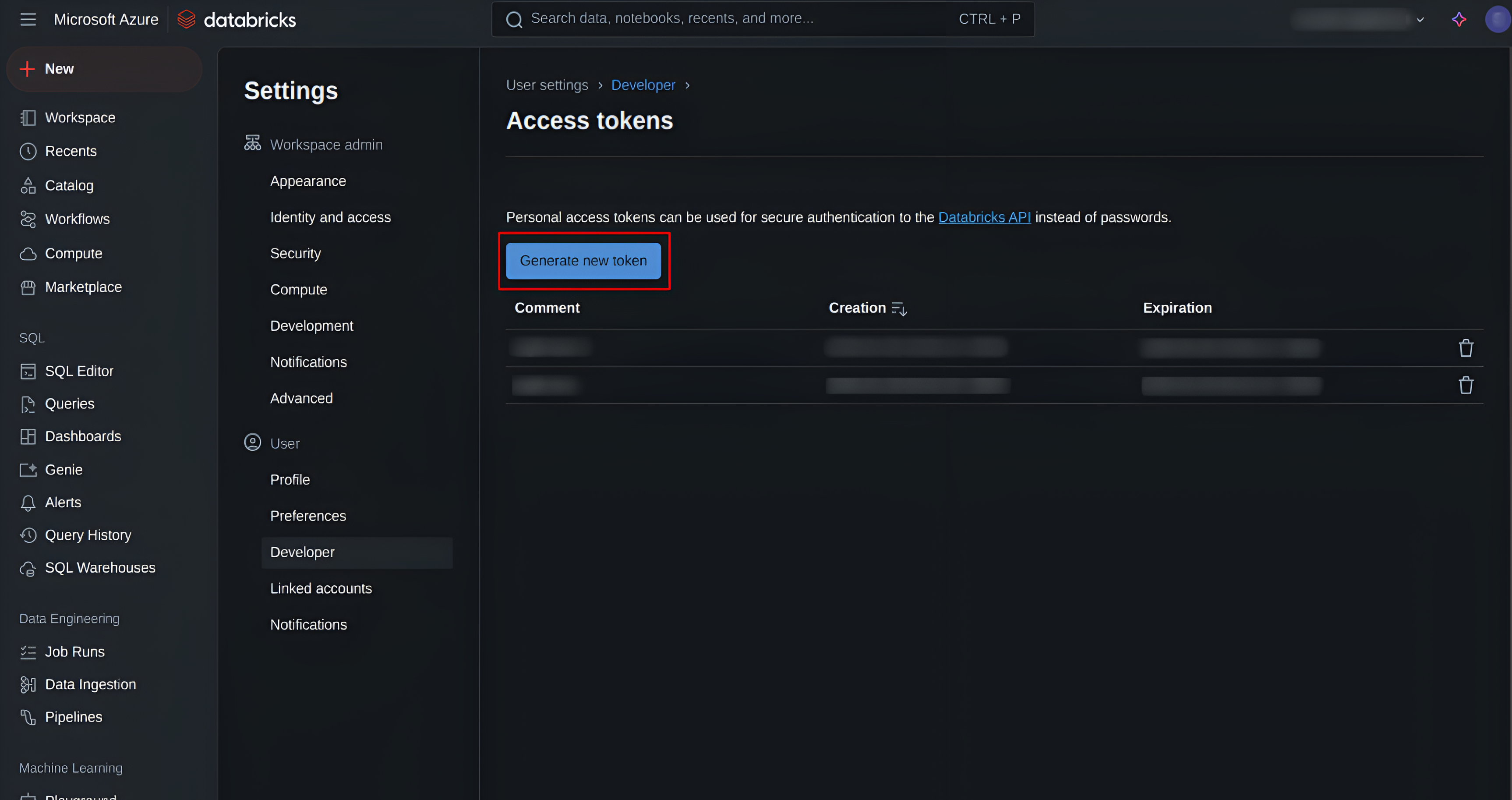Click the Expiration column header

1177,308
